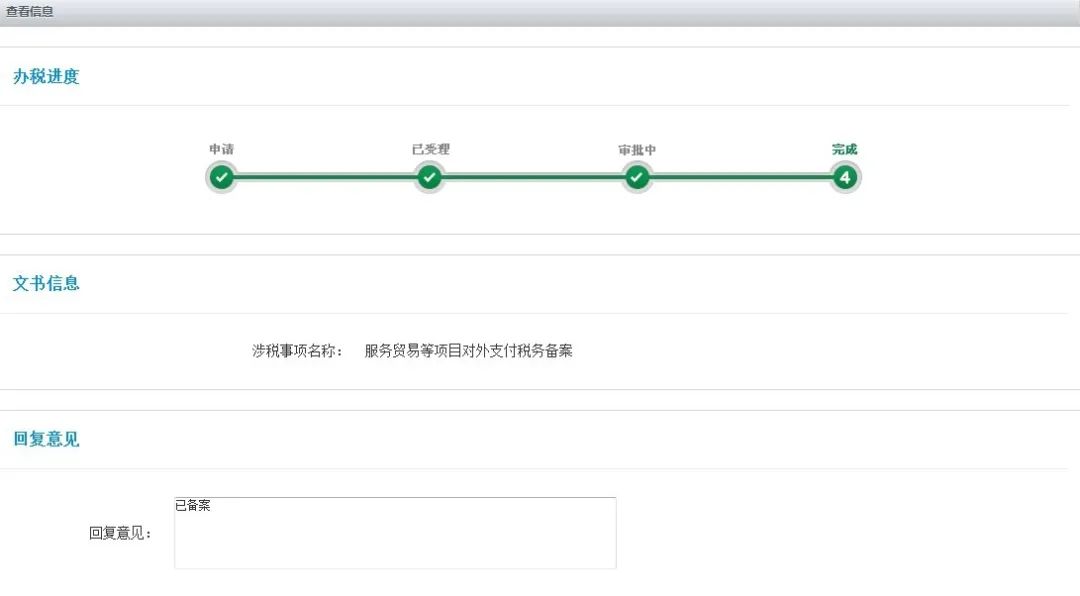Select the 服务贸易等项目对外支付税务备案 value text
Image resolution: width=1080 pixels, height=596 pixels.
[468, 351]
